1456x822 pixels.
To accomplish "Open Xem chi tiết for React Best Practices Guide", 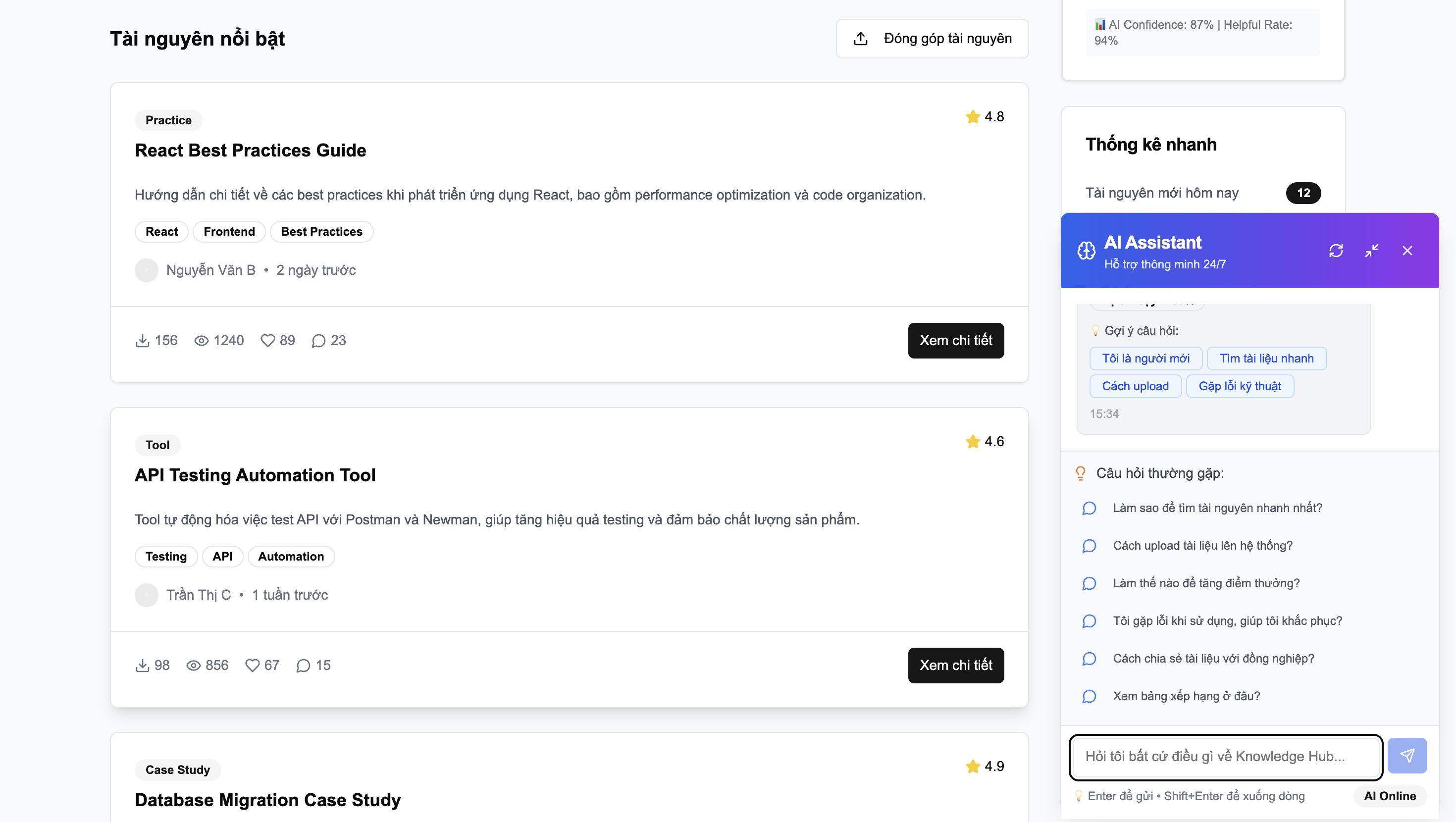I will (x=956, y=340).
